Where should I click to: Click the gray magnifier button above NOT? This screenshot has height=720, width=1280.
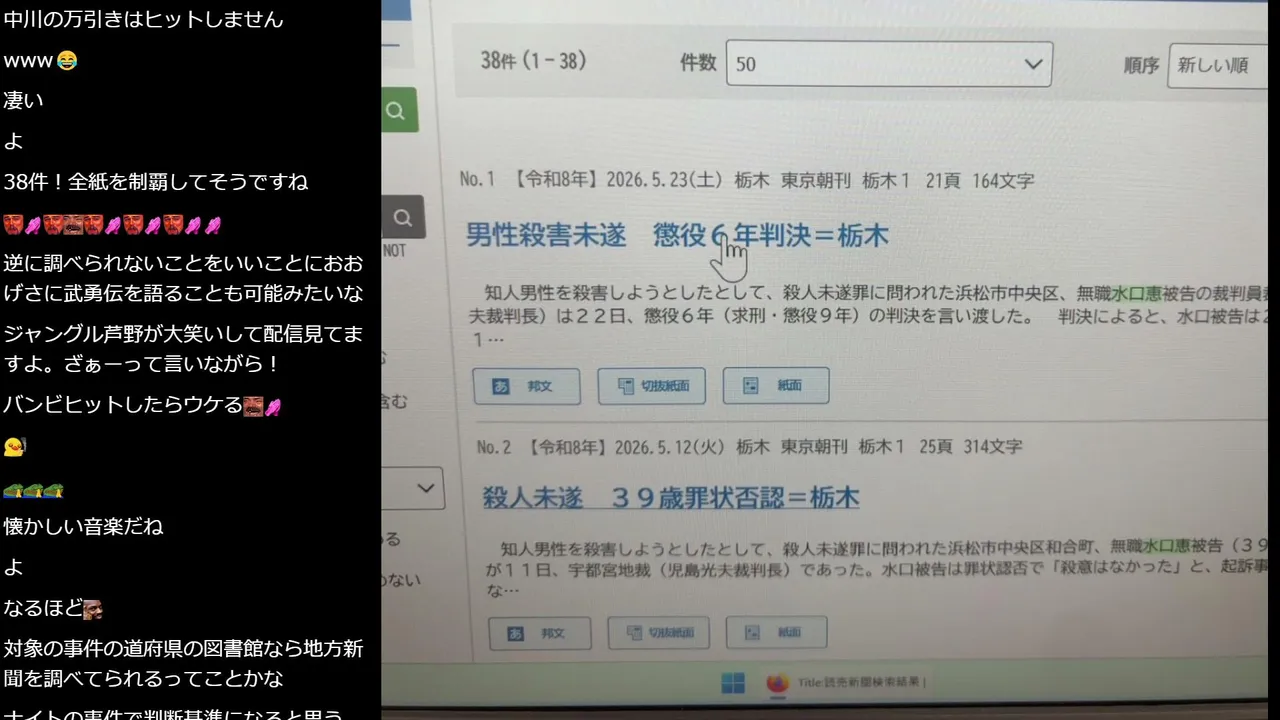403,218
